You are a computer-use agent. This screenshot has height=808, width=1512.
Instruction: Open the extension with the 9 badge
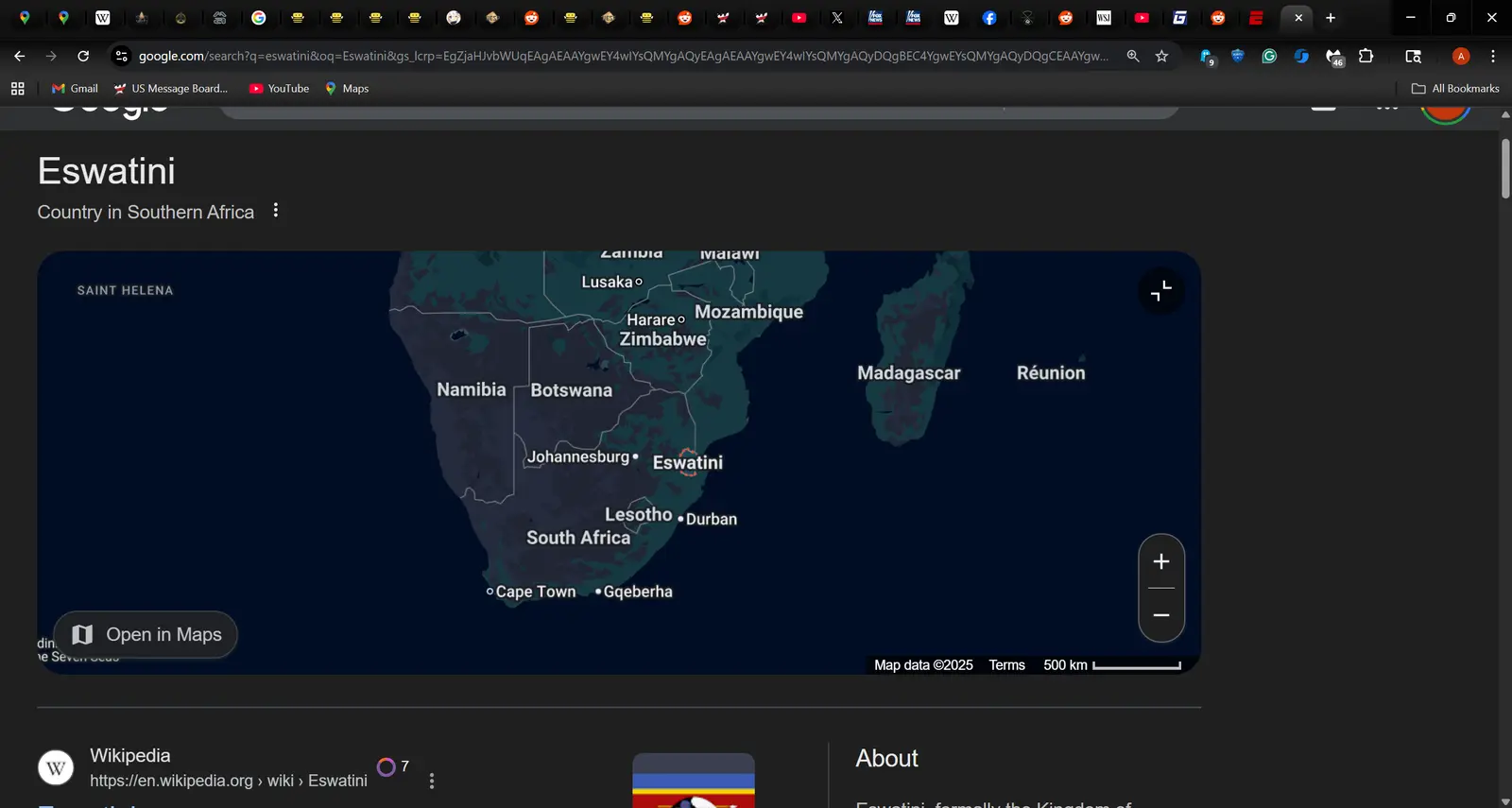tap(1207, 58)
